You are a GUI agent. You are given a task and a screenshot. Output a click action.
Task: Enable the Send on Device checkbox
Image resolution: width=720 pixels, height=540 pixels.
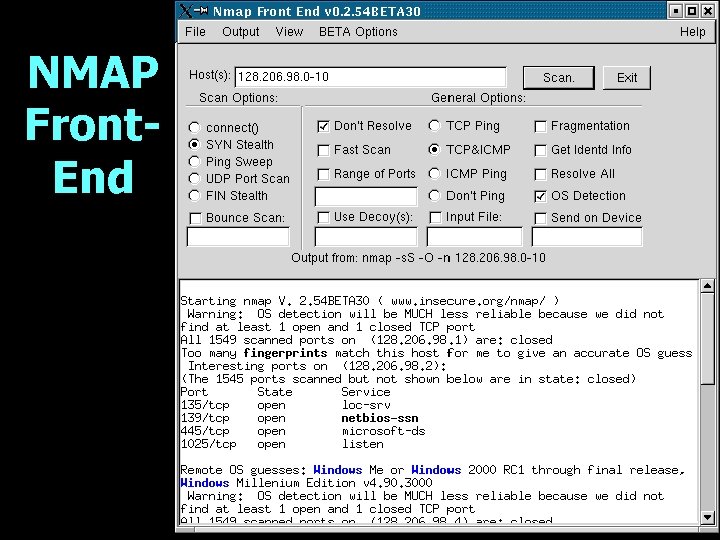click(540, 218)
